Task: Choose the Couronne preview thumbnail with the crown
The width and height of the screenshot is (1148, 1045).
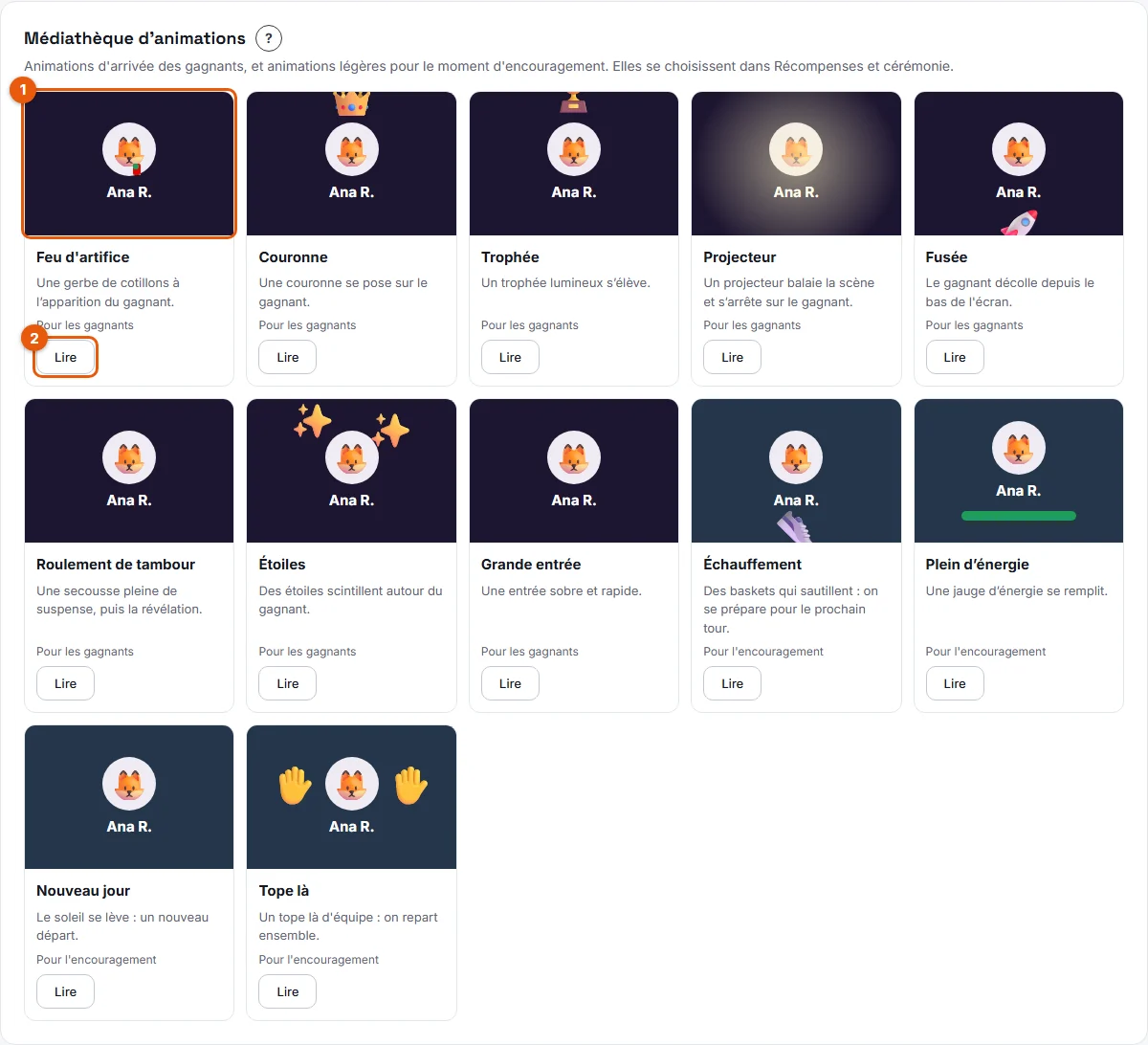Action: pos(351,164)
